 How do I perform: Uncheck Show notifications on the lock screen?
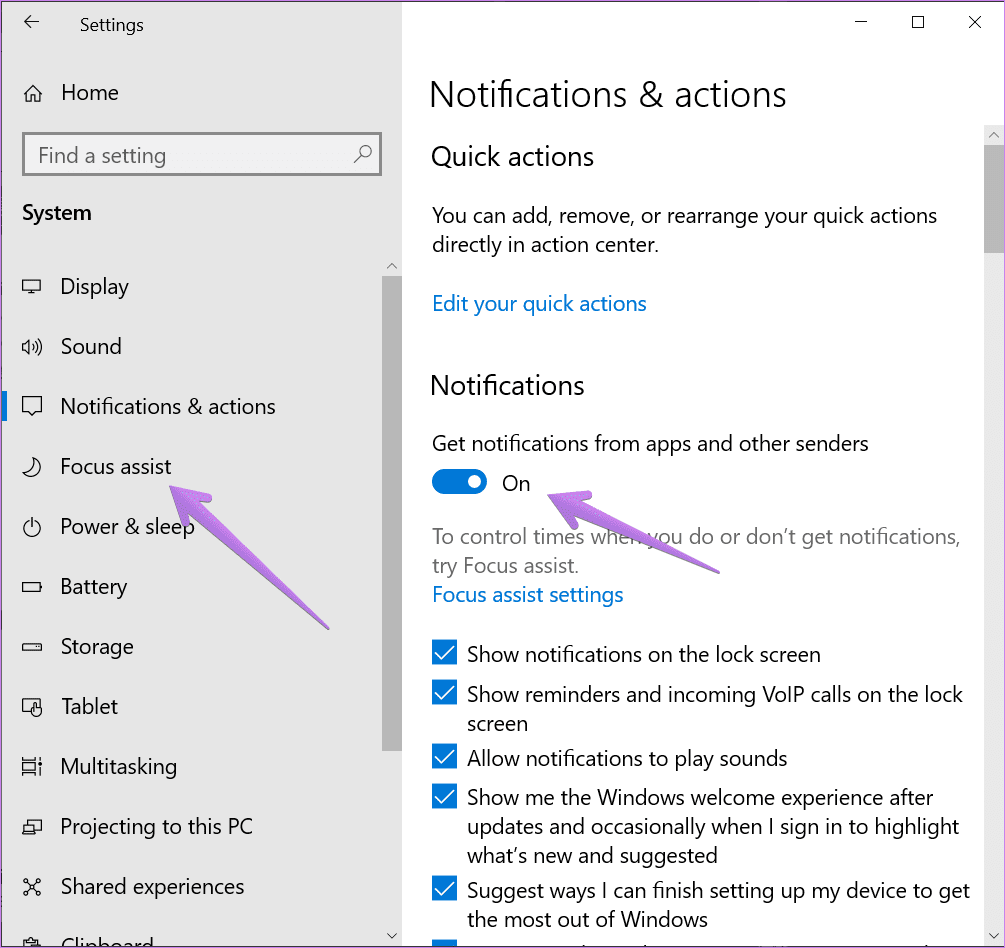445,654
